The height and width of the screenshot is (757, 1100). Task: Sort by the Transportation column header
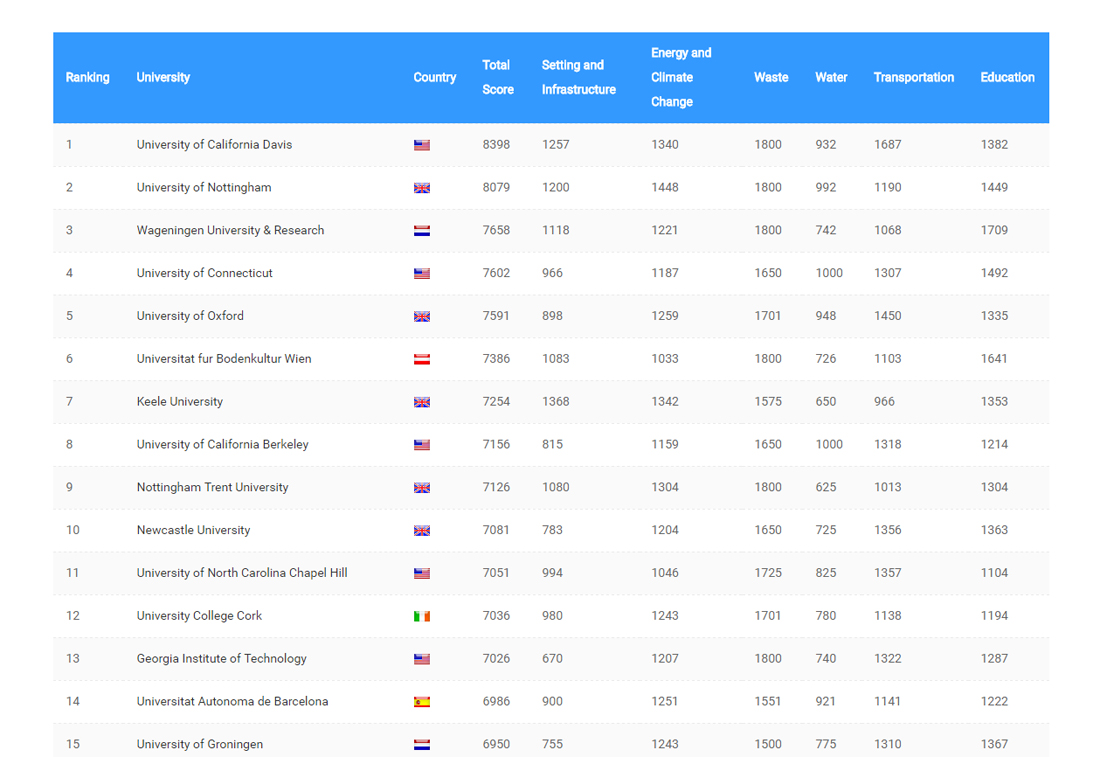(913, 77)
